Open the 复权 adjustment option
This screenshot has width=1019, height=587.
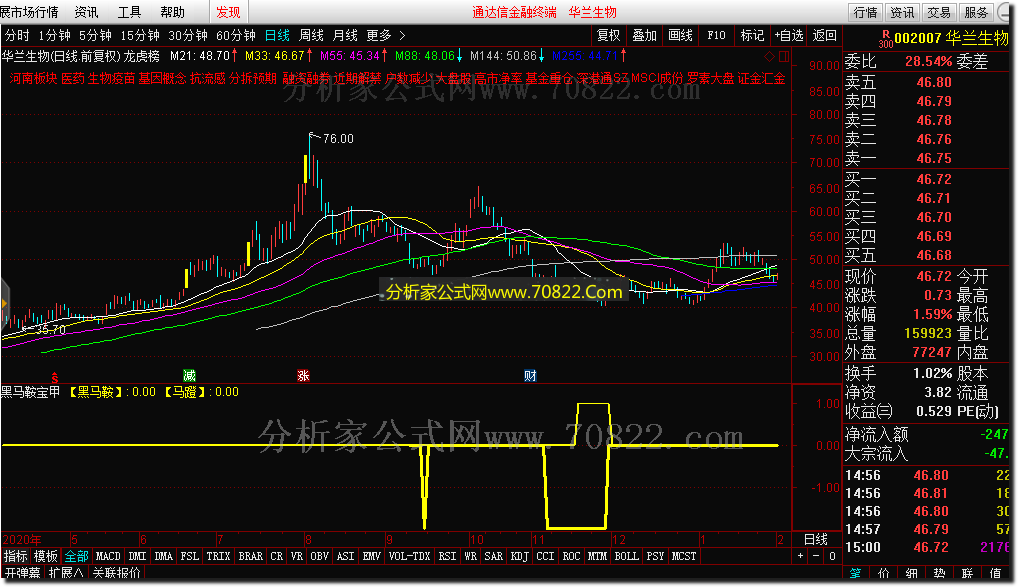coord(609,35)
